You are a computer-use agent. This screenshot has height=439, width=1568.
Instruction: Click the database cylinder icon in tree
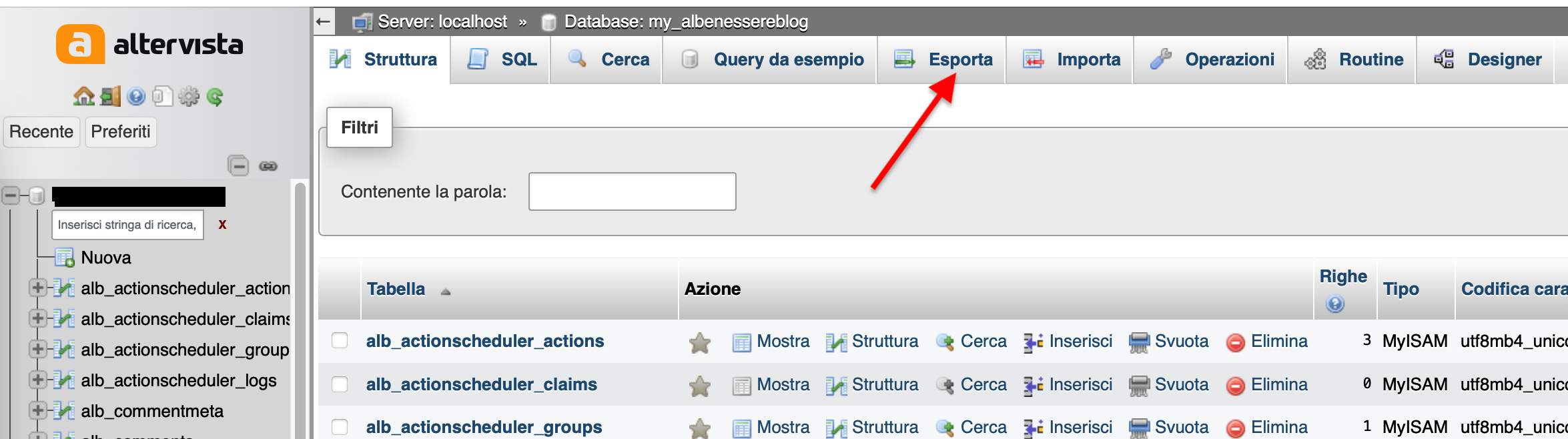click(x=37, y=195)
